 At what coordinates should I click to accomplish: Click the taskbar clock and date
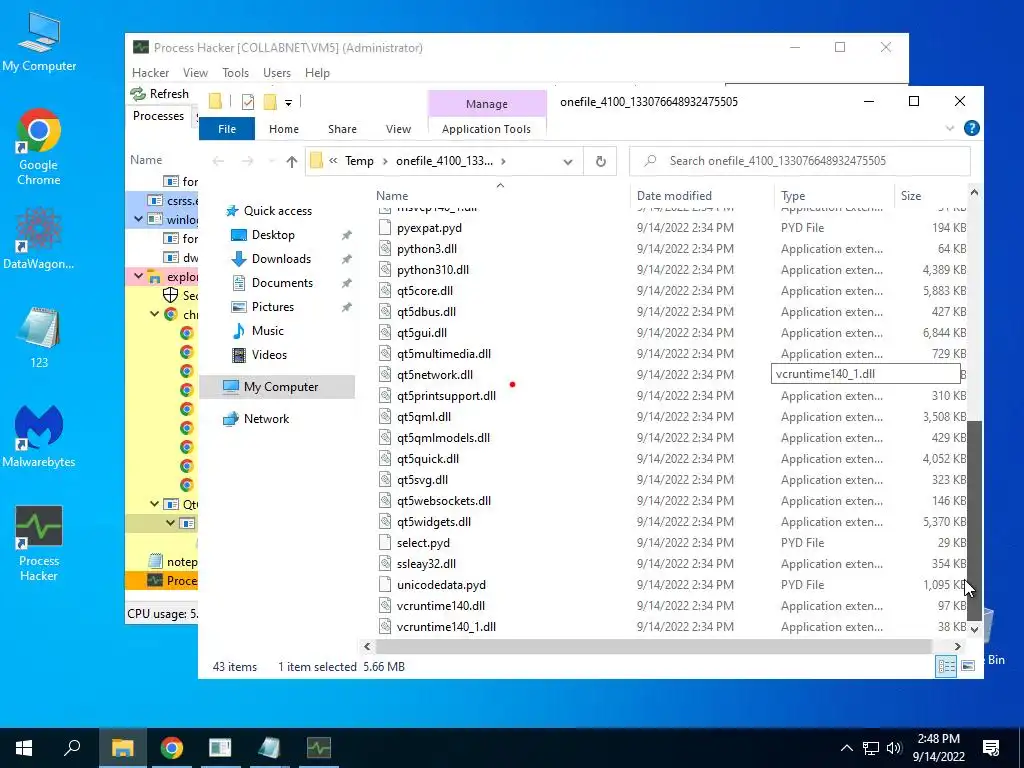(x=938, y=748)
